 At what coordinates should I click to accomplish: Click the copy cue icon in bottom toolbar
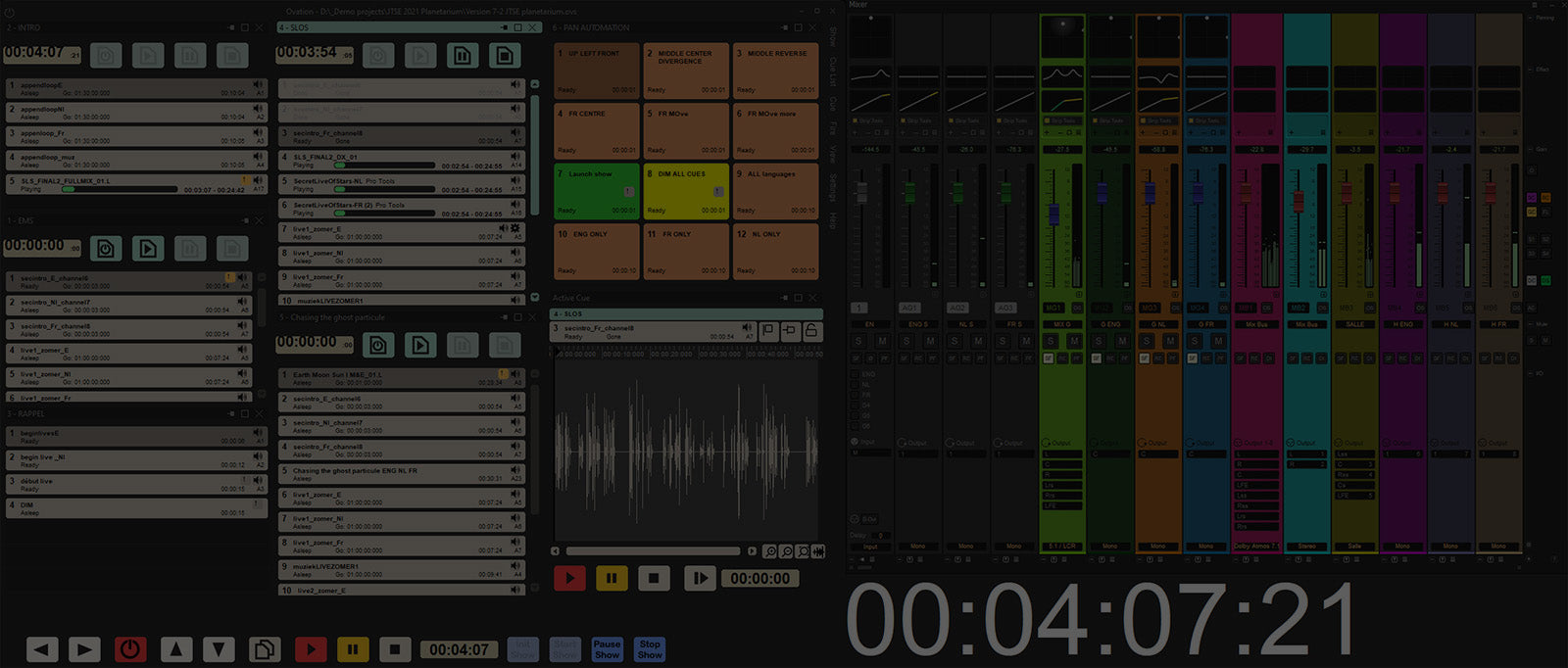click(264, 649)
